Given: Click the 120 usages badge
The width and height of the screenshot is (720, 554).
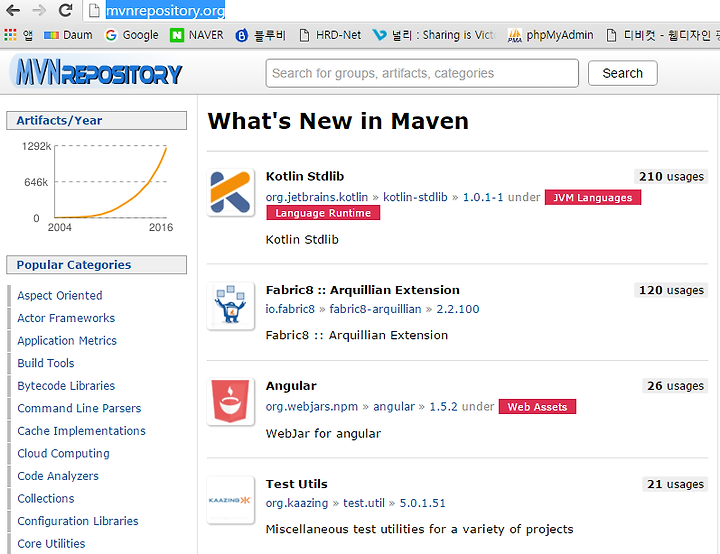Looking at the screenshot, I should pyautogui.click(x=671, y=290).
